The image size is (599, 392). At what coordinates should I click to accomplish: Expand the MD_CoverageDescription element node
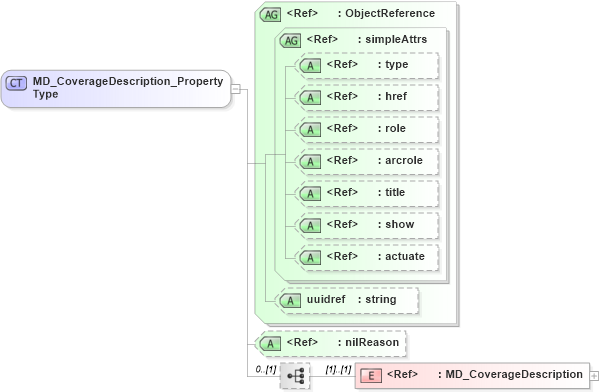coord(594,376)
